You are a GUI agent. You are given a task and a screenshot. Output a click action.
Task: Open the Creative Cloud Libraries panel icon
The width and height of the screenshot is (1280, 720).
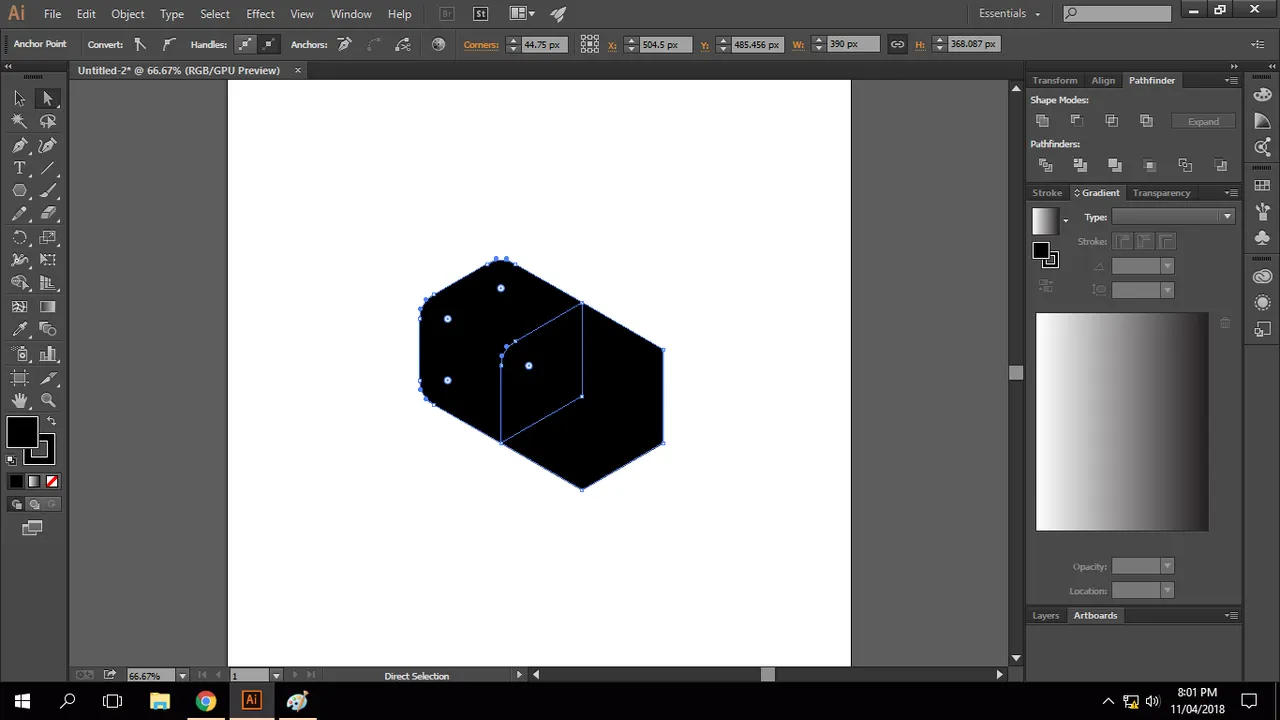coord(1262,277)
